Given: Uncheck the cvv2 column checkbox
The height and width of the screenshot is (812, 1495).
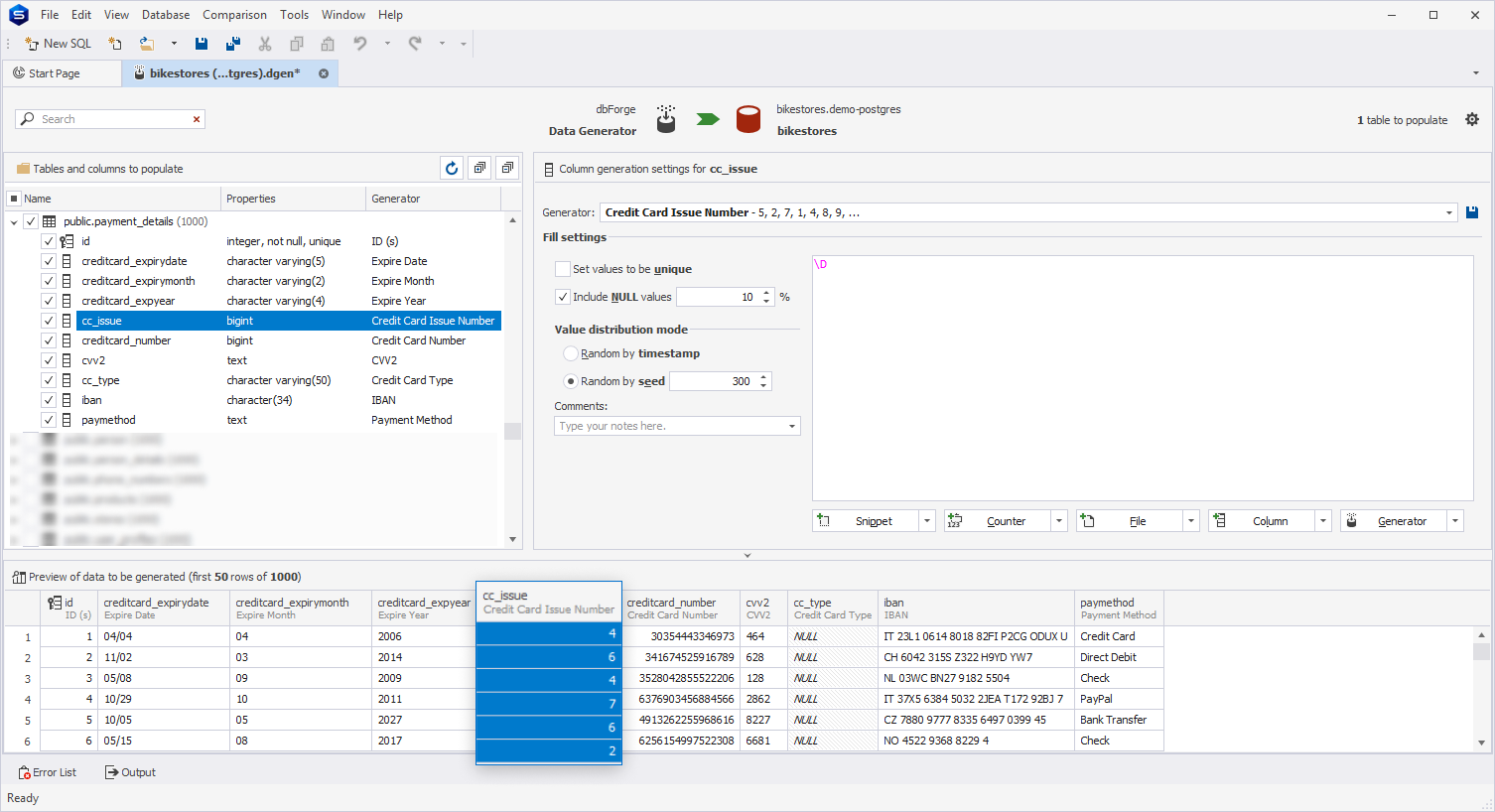Looking at the screenshot, I should click(49, 360).
